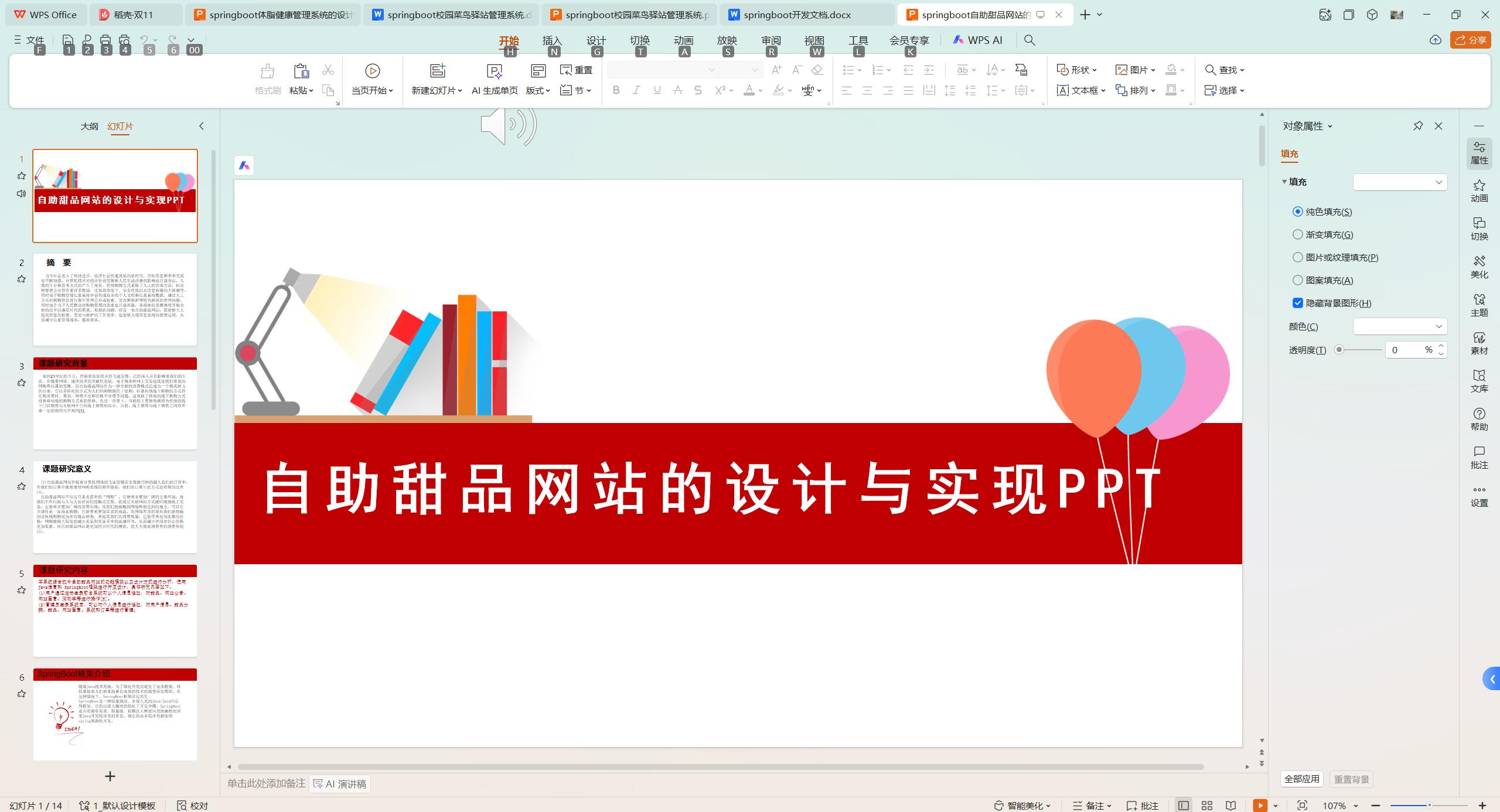Pin the 对象属性 panel
Screen dimensions: 1500x812
click(x=1418, y=126)
